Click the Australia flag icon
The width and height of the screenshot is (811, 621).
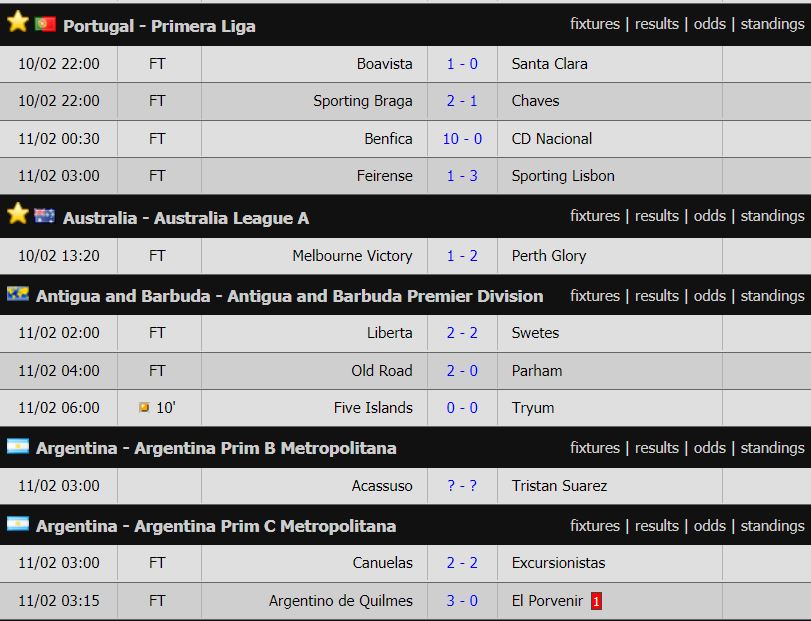click(x=44, y=216)
